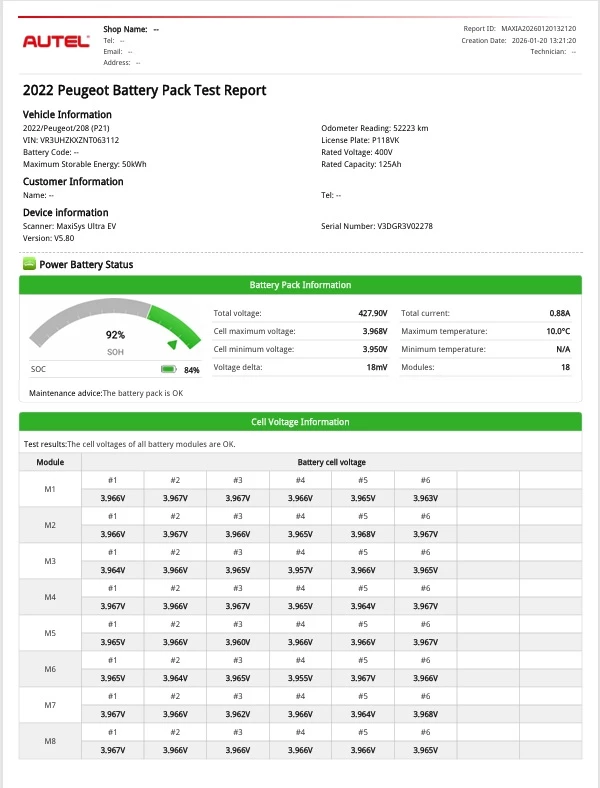Click the Vehicle Information section heading

click(67, 115)
